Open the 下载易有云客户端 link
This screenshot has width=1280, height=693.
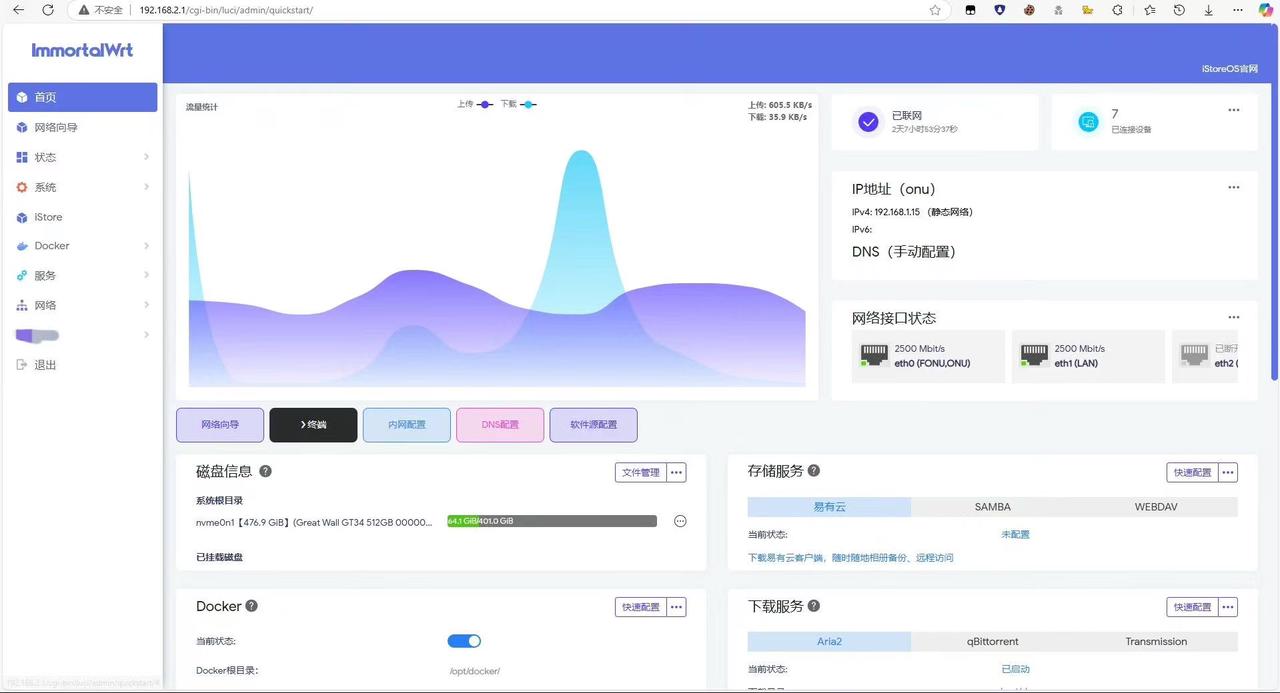click(850, 558)
